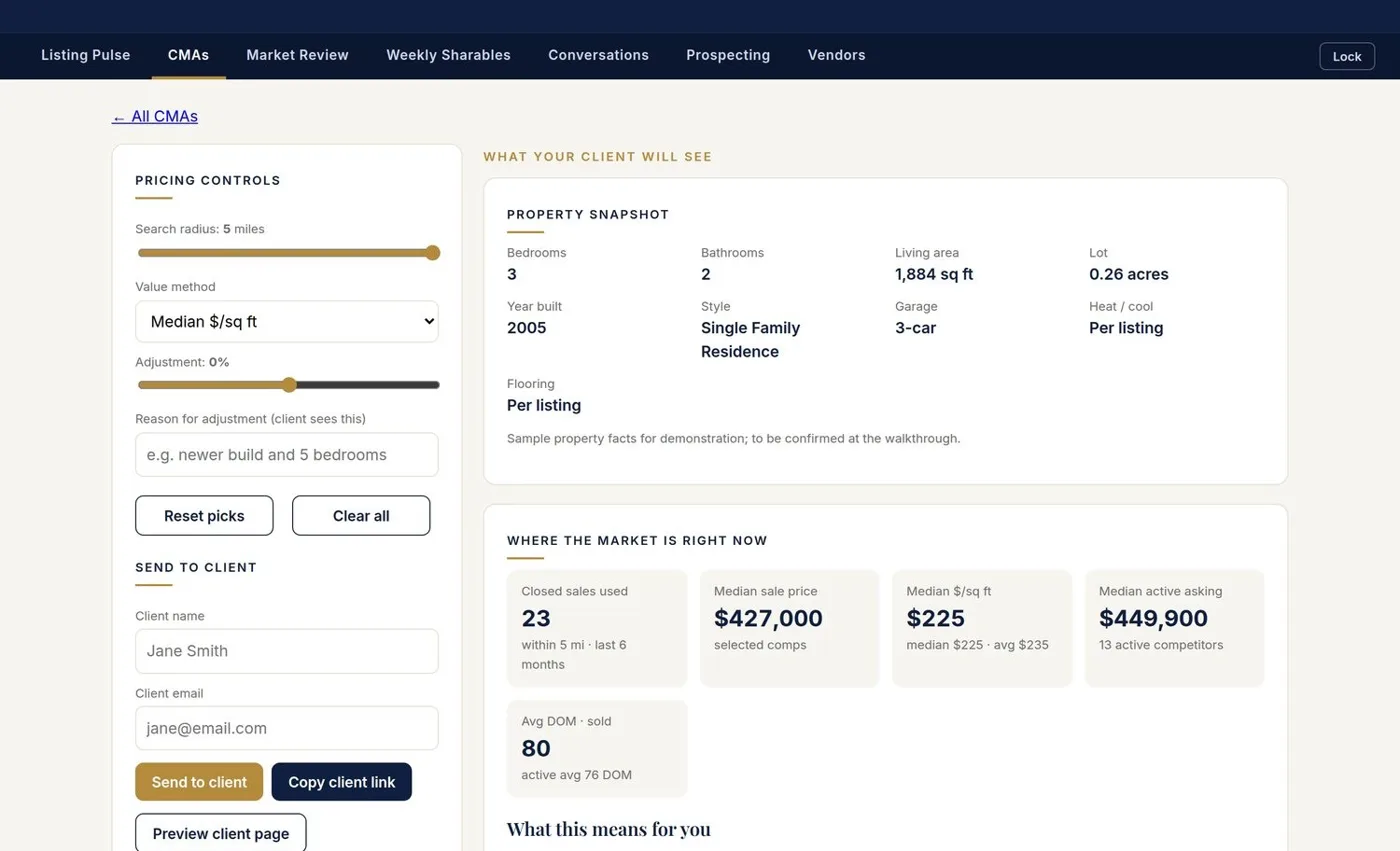Click the Clear all button
Image resolution: width=1400 pixels, height=851 pixels.
point(361,516)
